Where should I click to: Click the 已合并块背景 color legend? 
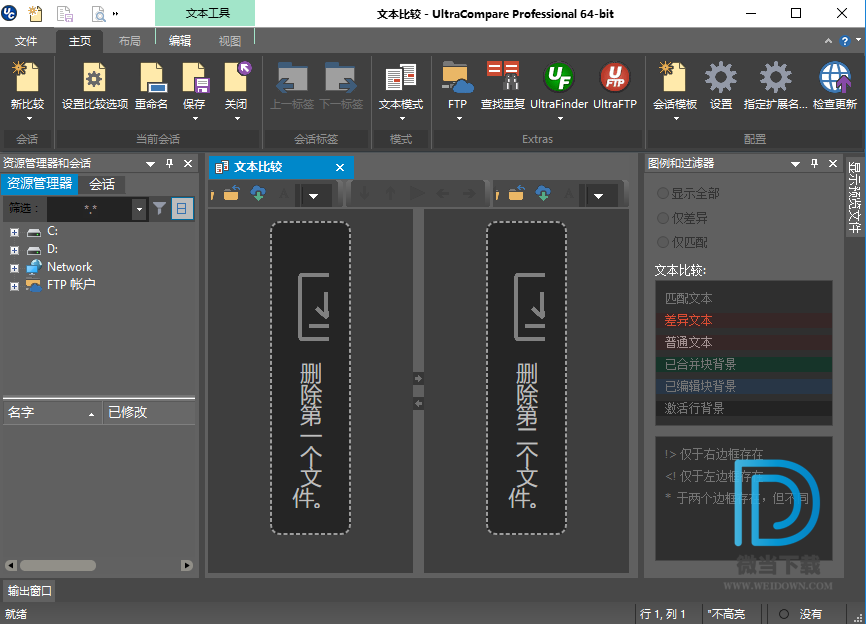(743, 364)
